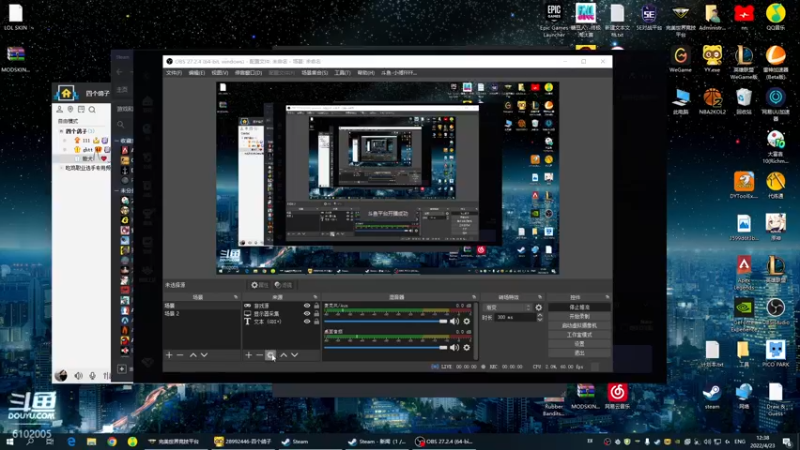The height and width of the screenshot is (450, 800).
Task: Select 场景 in the Scenes list
Action: point(202,306)
